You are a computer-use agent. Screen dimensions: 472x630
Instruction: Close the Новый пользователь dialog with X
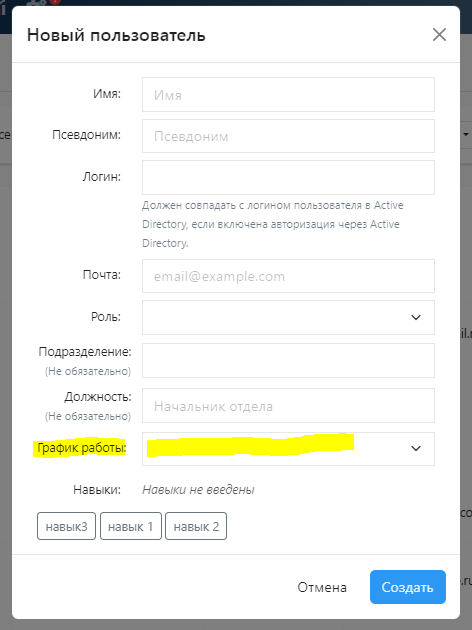click(439, 35)
